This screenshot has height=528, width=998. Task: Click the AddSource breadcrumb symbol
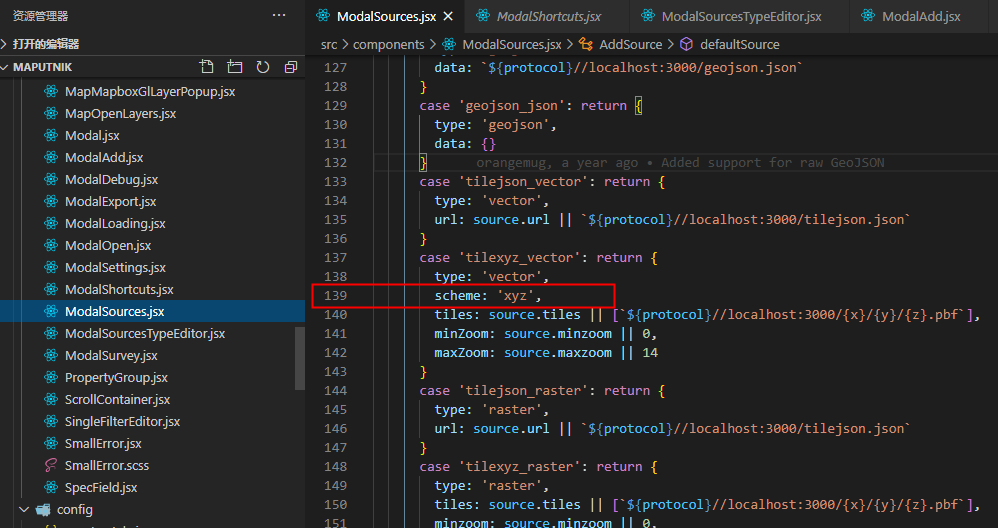pos(630,45)
